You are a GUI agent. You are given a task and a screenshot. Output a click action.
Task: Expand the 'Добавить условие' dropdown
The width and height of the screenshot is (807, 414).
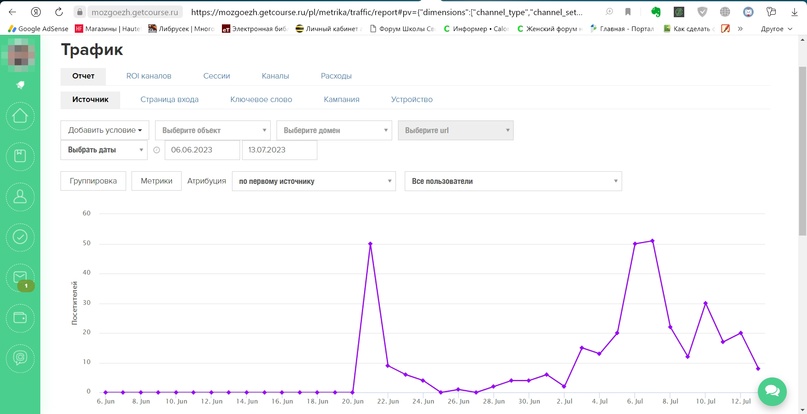pyautogui.click(x=104, y=130)
